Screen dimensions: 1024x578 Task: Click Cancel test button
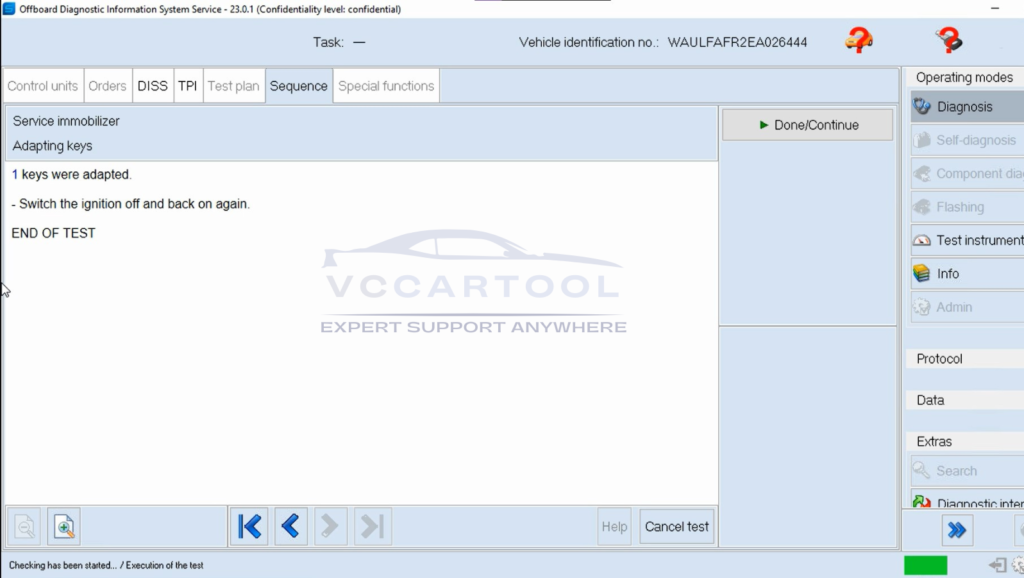click(x=676, y=526)
